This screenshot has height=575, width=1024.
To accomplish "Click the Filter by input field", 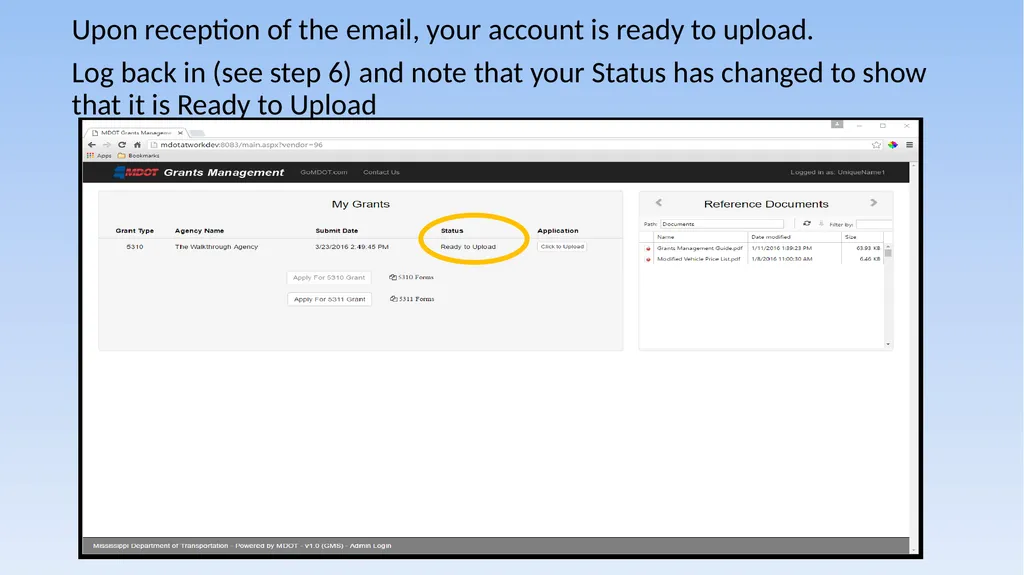I will click(874, 224).
